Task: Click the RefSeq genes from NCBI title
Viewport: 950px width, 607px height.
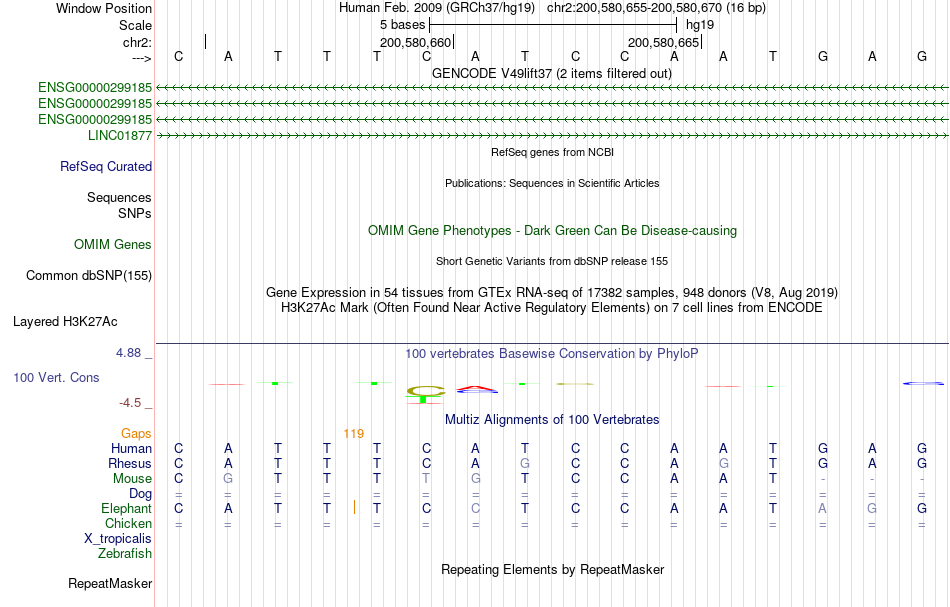Action: 553,152
